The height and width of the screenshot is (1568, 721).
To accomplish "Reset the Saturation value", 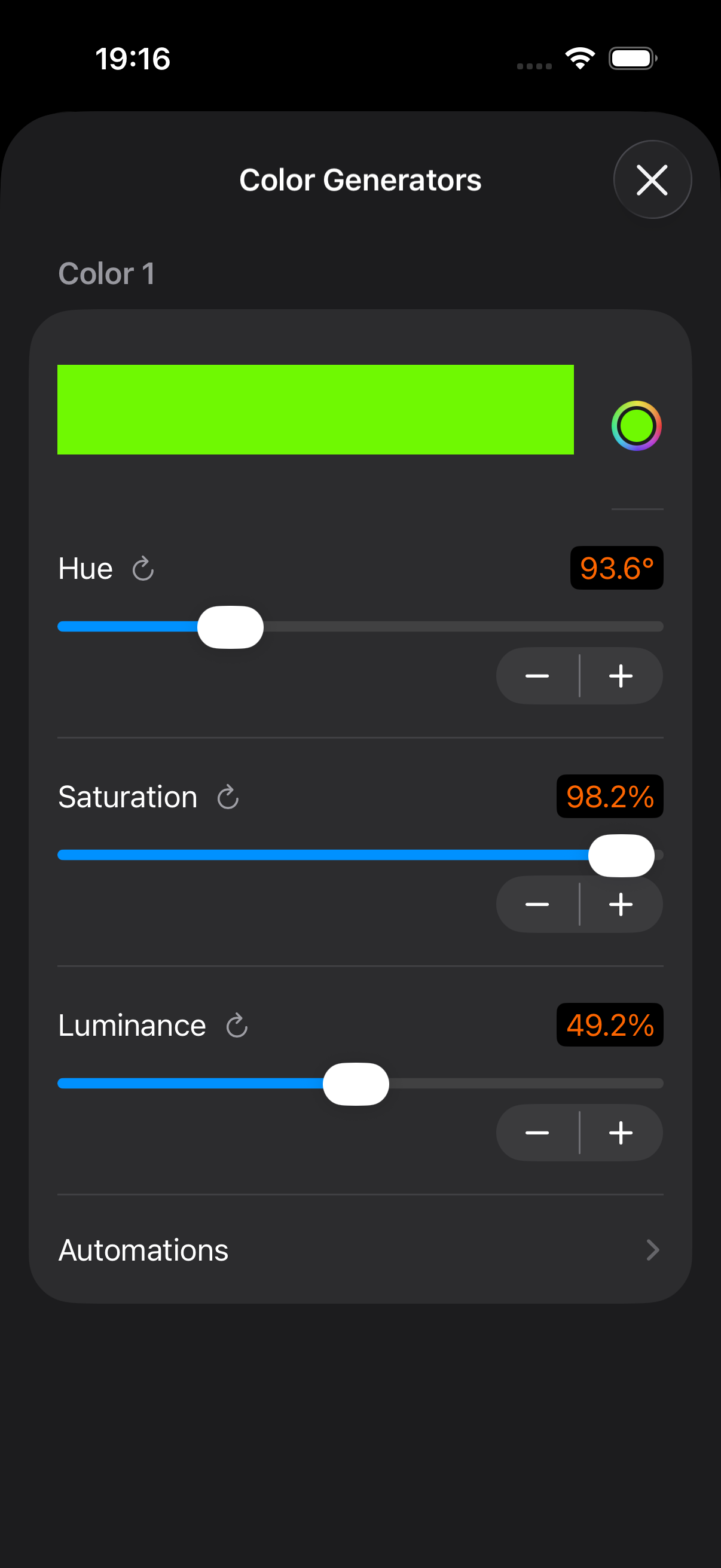I will coord(228,797).
